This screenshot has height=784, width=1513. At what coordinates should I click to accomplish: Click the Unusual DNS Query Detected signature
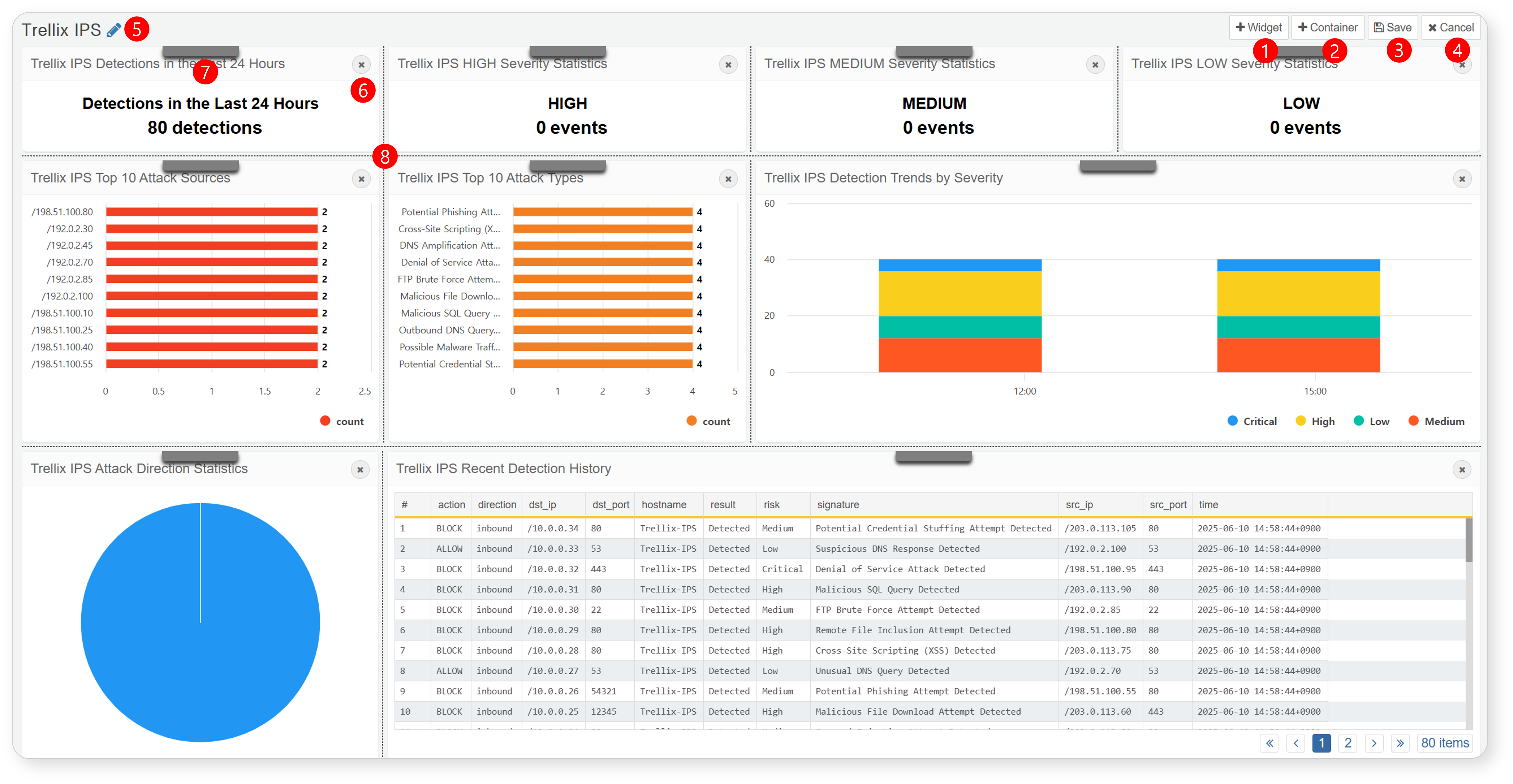pos(882,671)
